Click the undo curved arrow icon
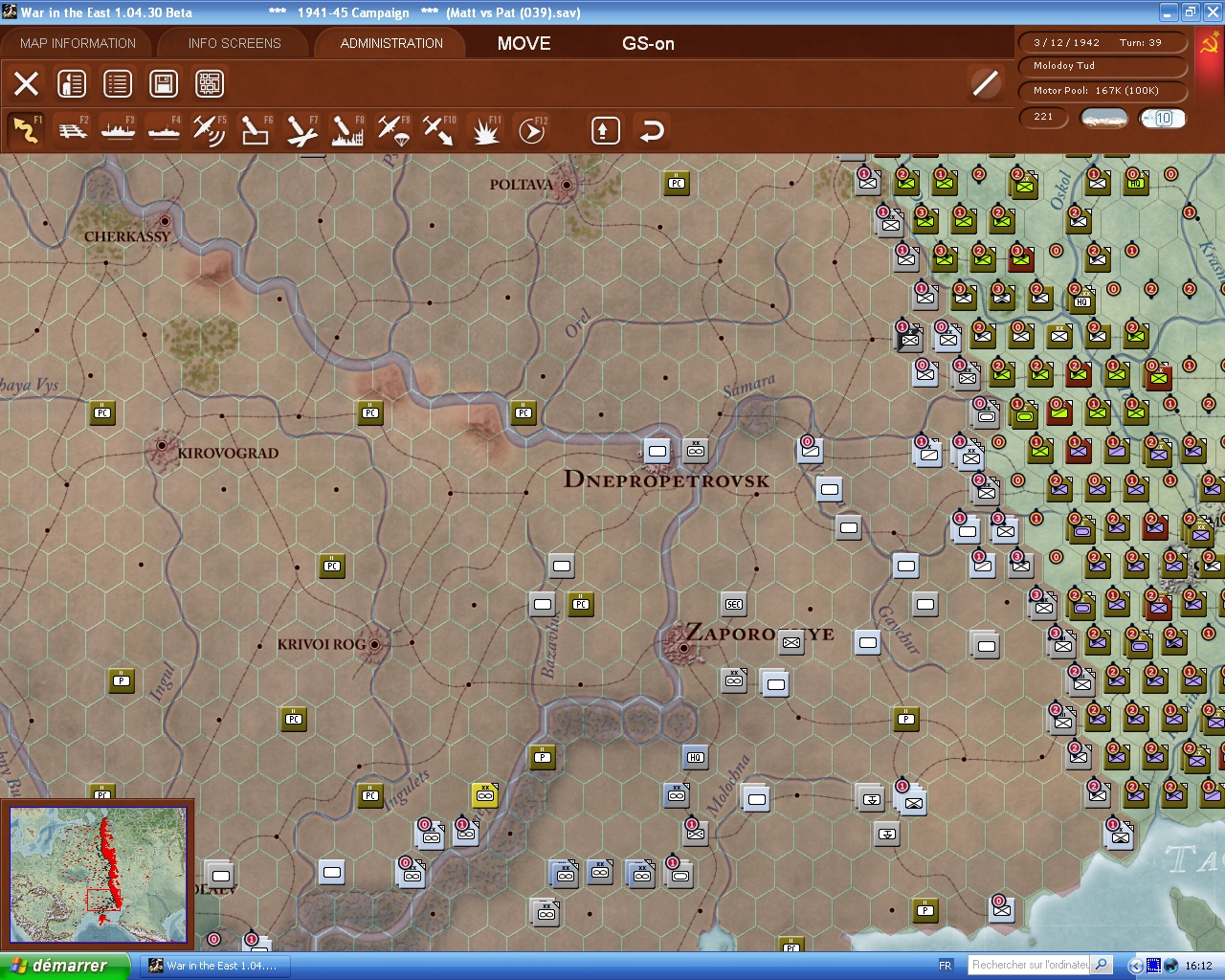This screenshot has height=980, width=1225. click(x=652, y=130)
